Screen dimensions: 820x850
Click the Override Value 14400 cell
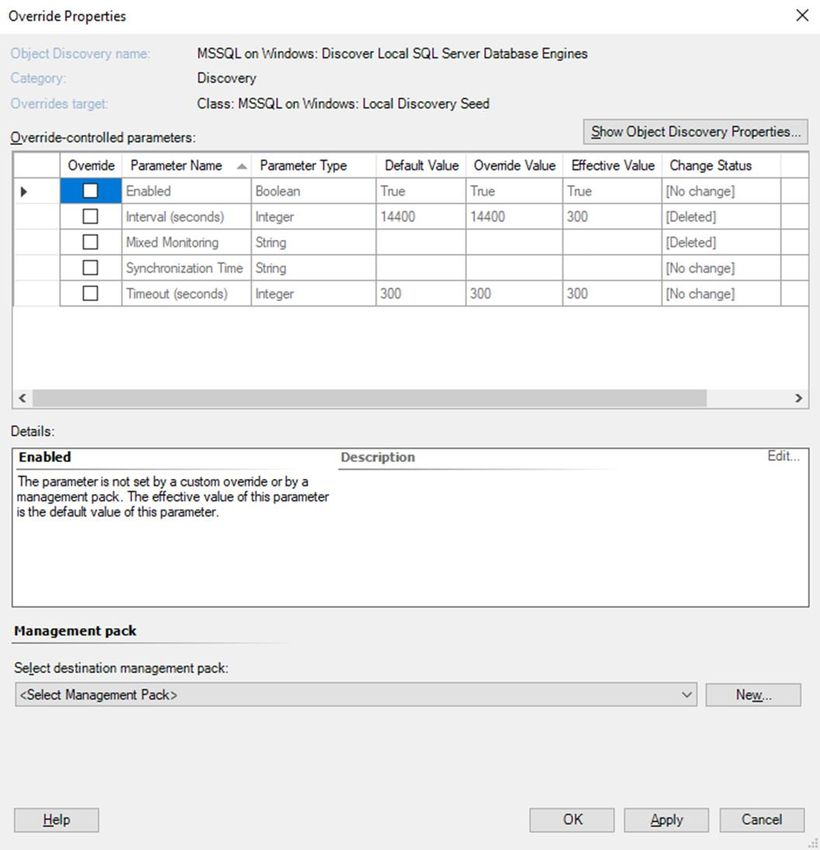tap(514, 217)
